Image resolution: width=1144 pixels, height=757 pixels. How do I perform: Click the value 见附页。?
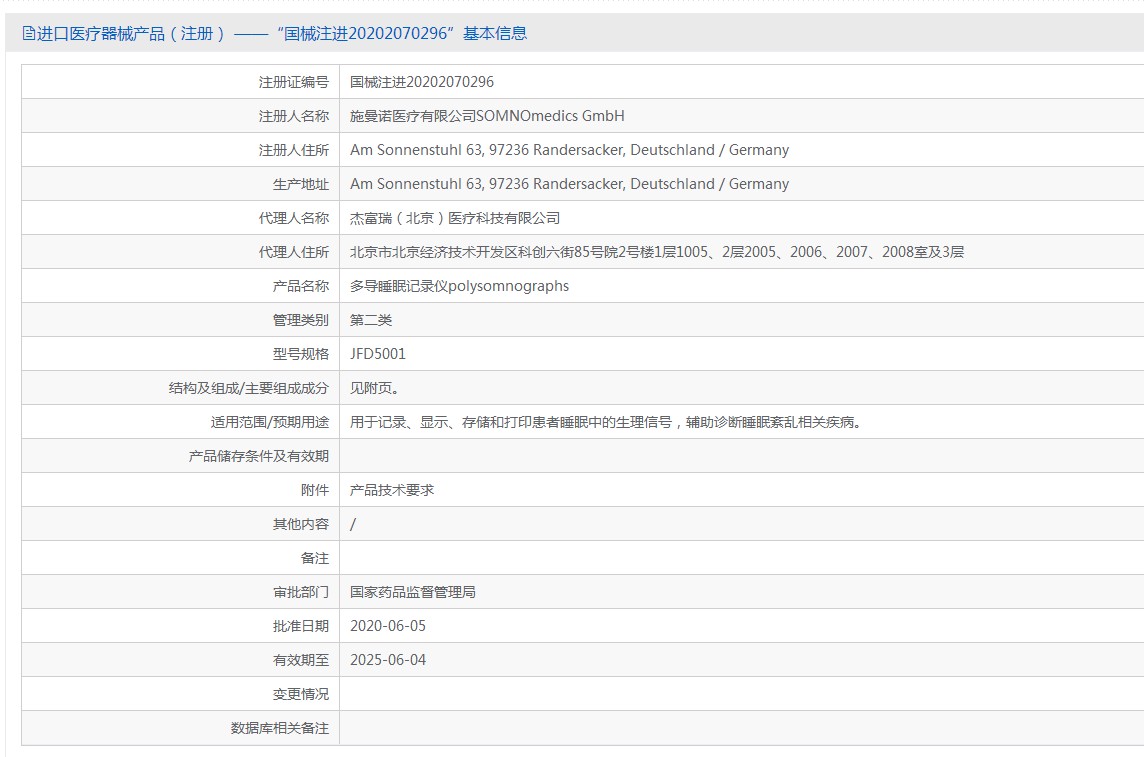tap(374, 388)
